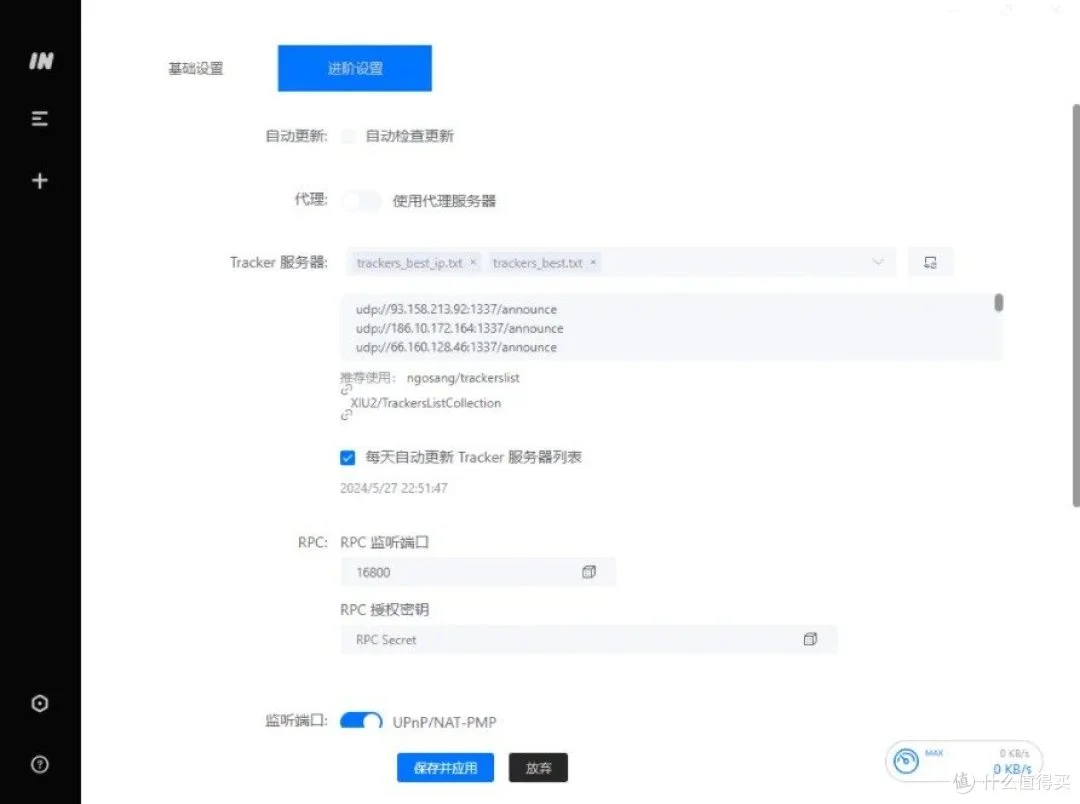Click the plus icon to add task
This screenshot has width=1080, height=804.
point(40,181)
